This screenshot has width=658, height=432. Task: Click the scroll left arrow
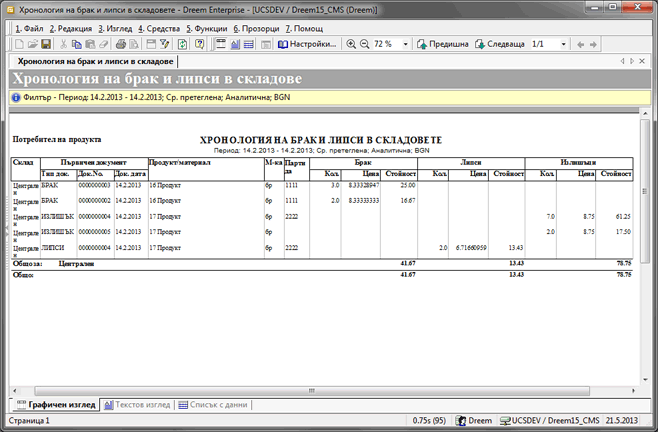pos(15,391)
